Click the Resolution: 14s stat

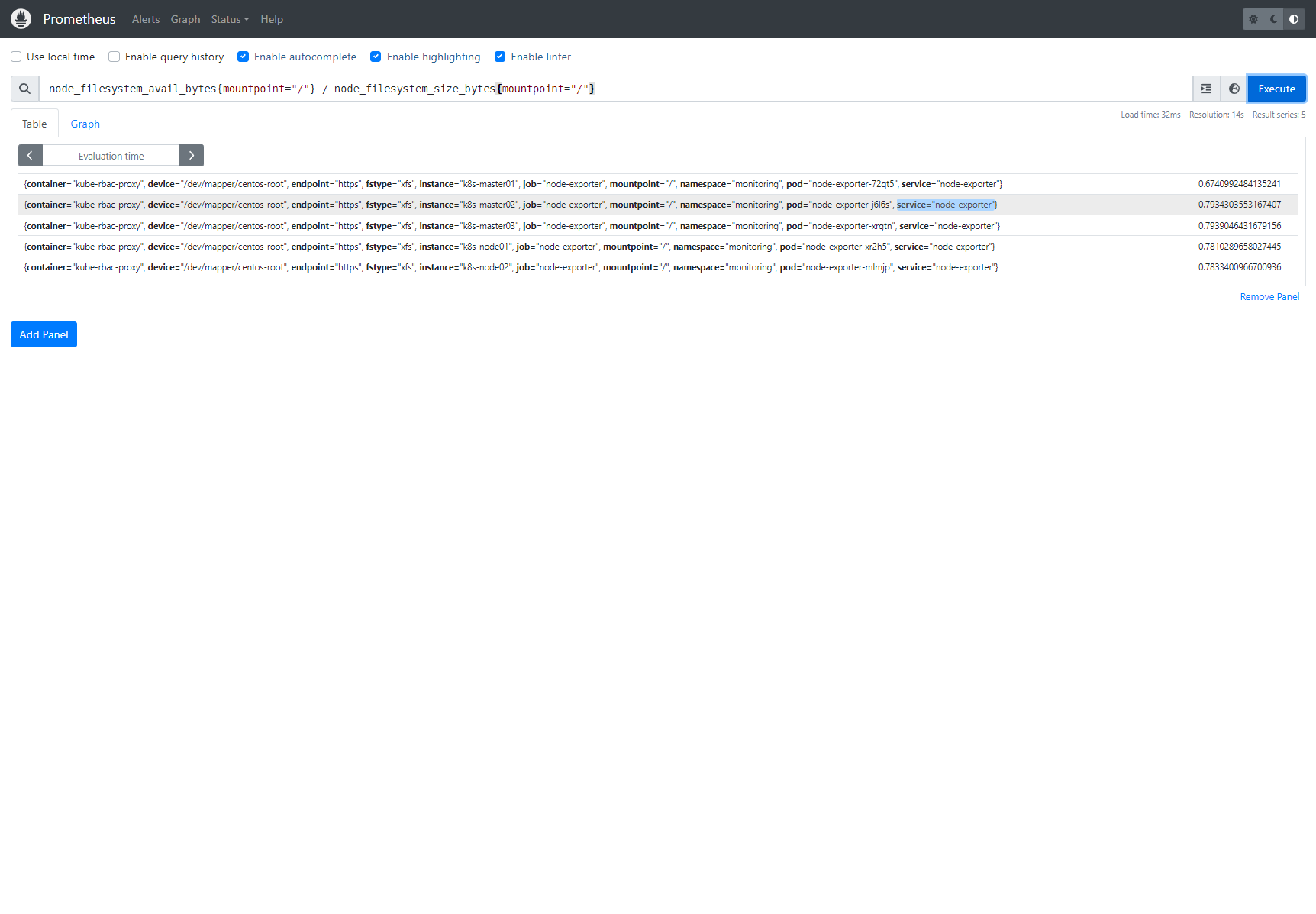(1217, 115)
